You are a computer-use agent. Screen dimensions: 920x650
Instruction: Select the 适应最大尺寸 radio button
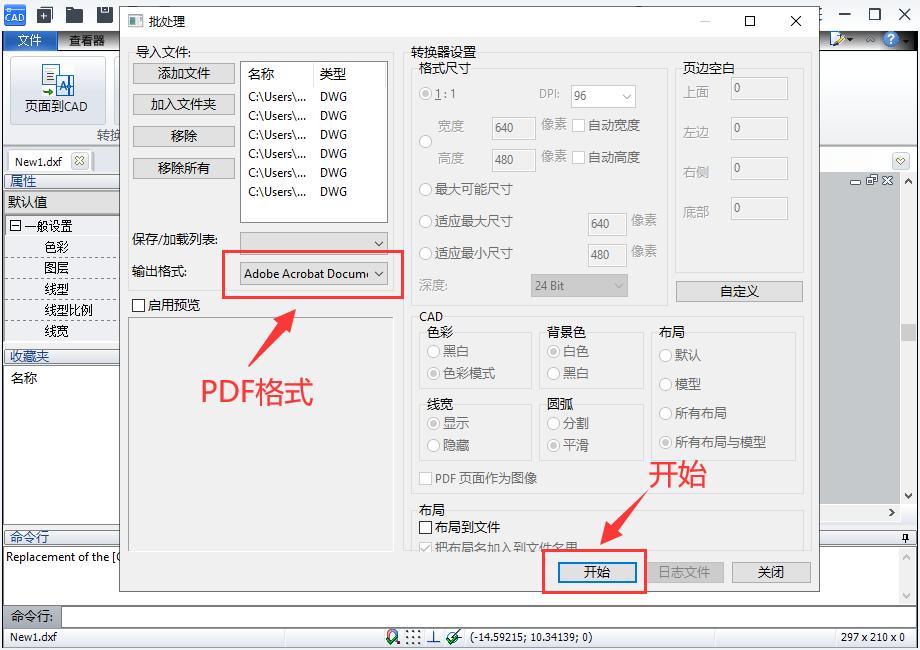424,224
